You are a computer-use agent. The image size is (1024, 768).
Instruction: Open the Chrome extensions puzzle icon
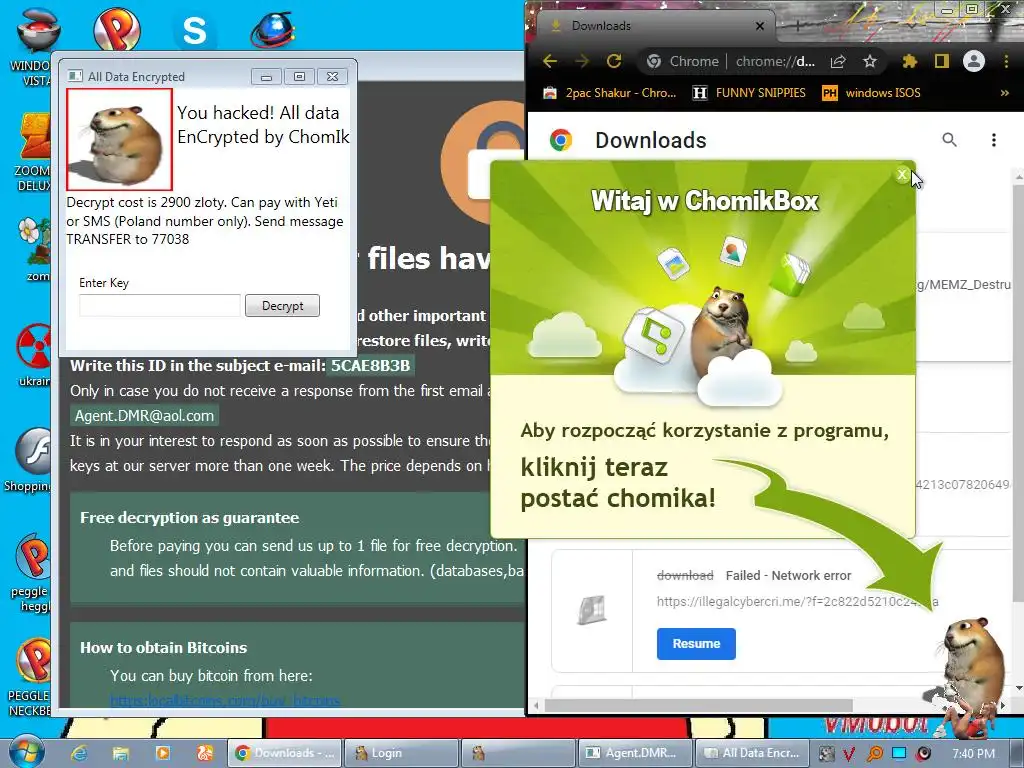(909, 61)
